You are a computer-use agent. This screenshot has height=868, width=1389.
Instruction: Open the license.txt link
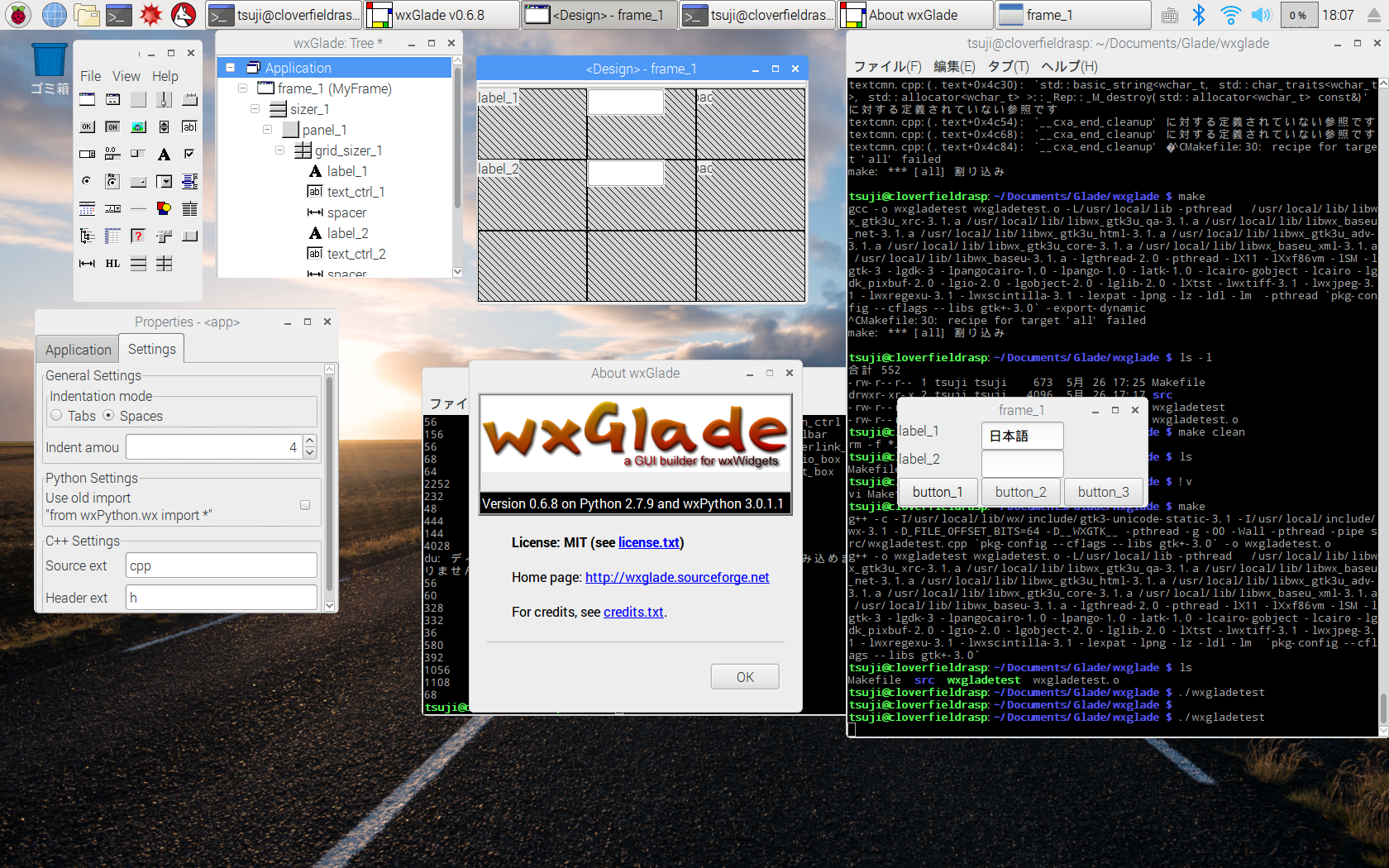click(x=649, y=543)
